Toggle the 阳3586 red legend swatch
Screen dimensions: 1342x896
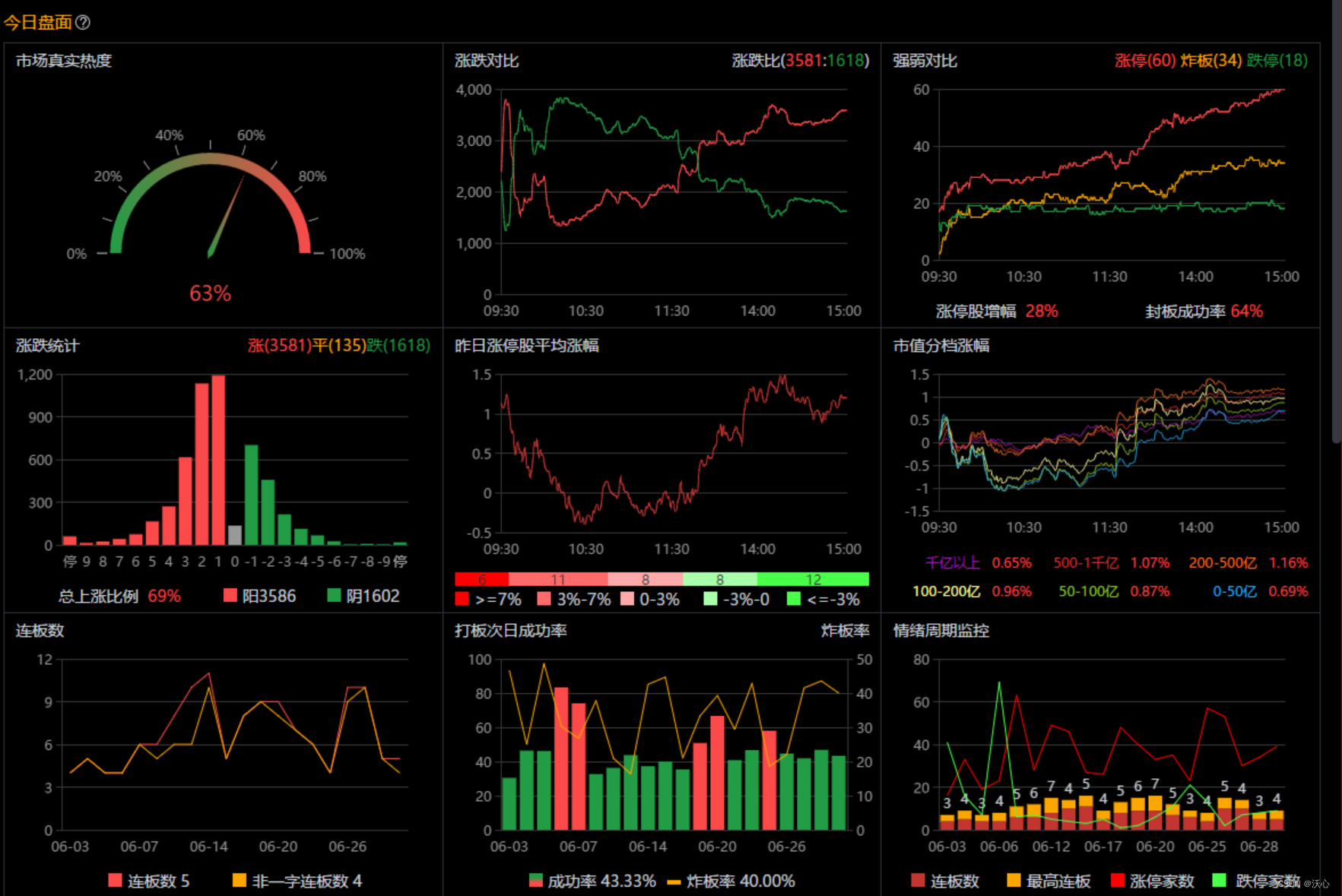230,595
